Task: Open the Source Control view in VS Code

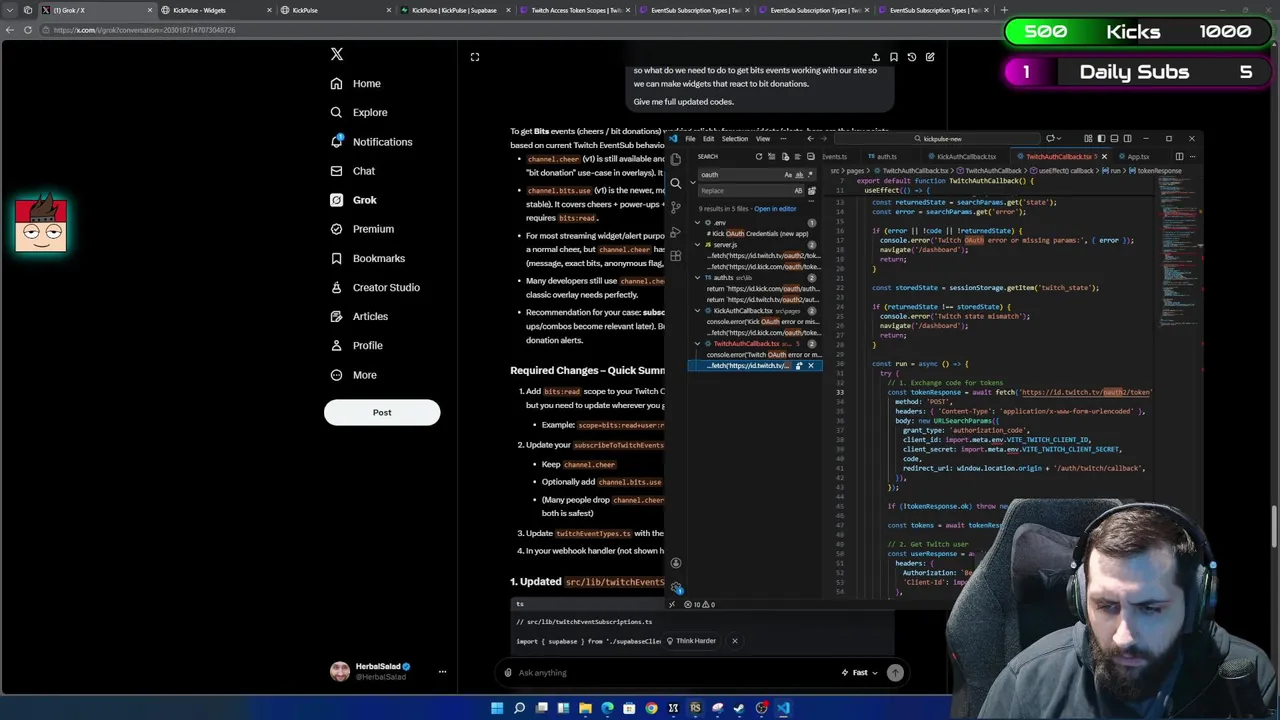Action: coord(676,207)
